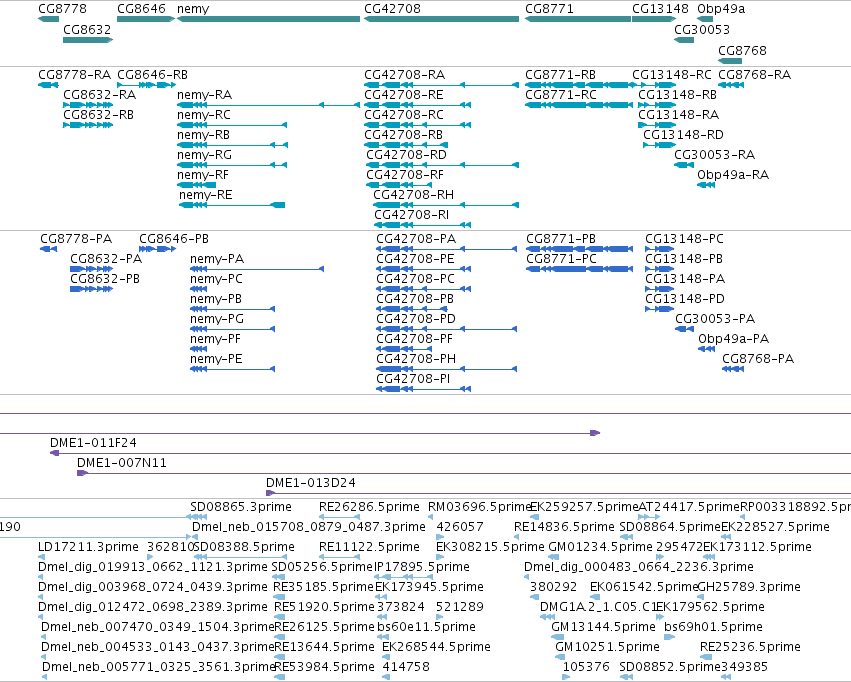Click the CG8778 gene label
851x682 pixels.
[62, 9]
